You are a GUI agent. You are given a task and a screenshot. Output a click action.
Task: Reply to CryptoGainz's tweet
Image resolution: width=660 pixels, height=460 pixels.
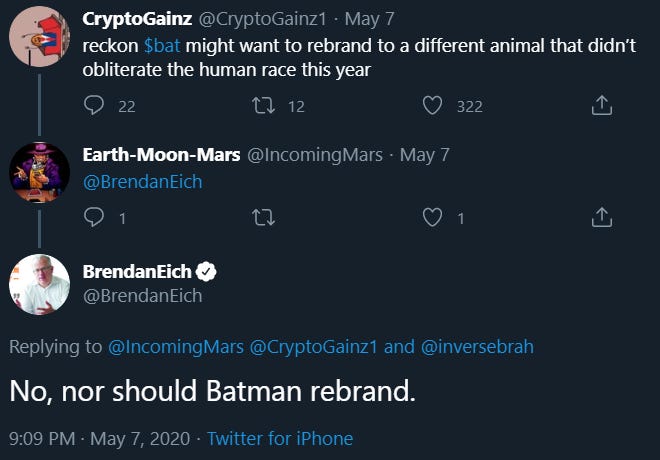(x=95, y=106)
